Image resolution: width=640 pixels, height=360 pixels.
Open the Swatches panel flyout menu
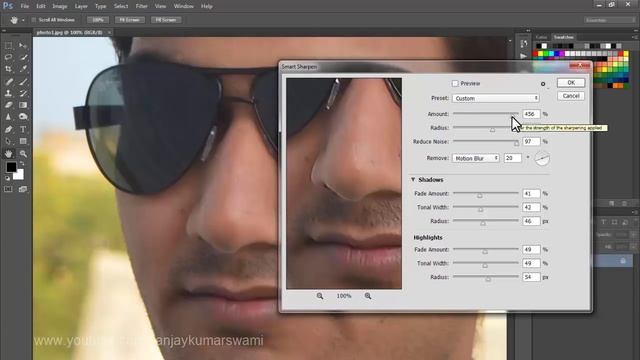pos(635,37)
